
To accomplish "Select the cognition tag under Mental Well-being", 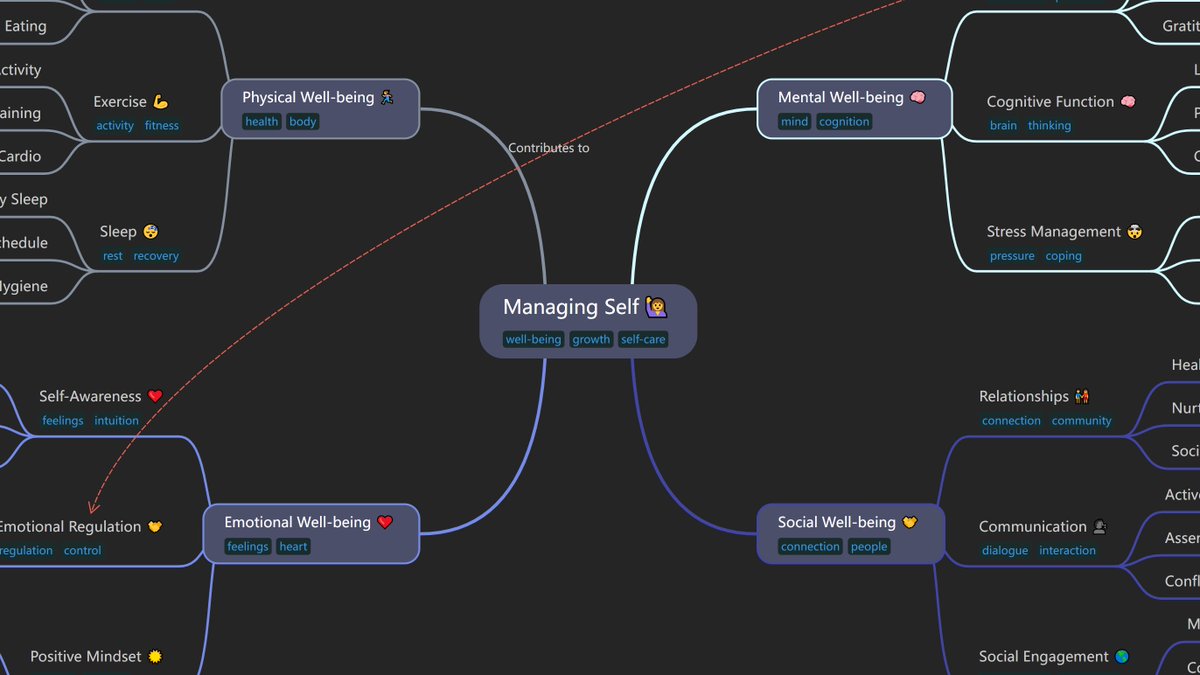I will (x=844, y=121).
